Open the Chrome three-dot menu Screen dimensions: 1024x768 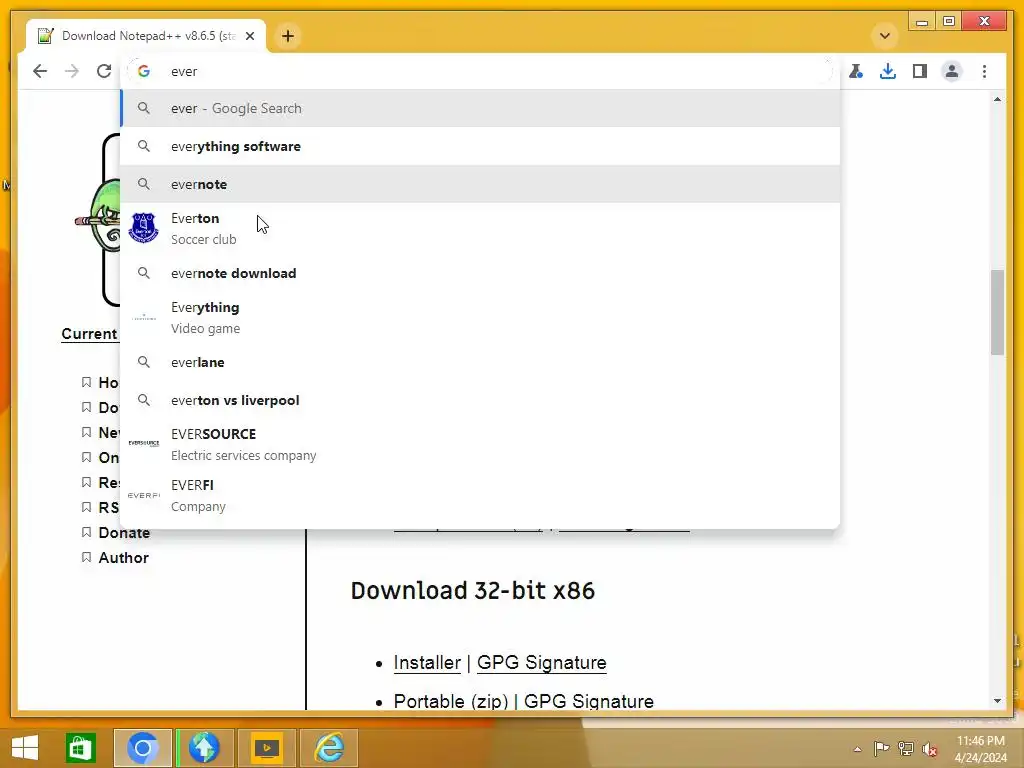click(984, 71)
